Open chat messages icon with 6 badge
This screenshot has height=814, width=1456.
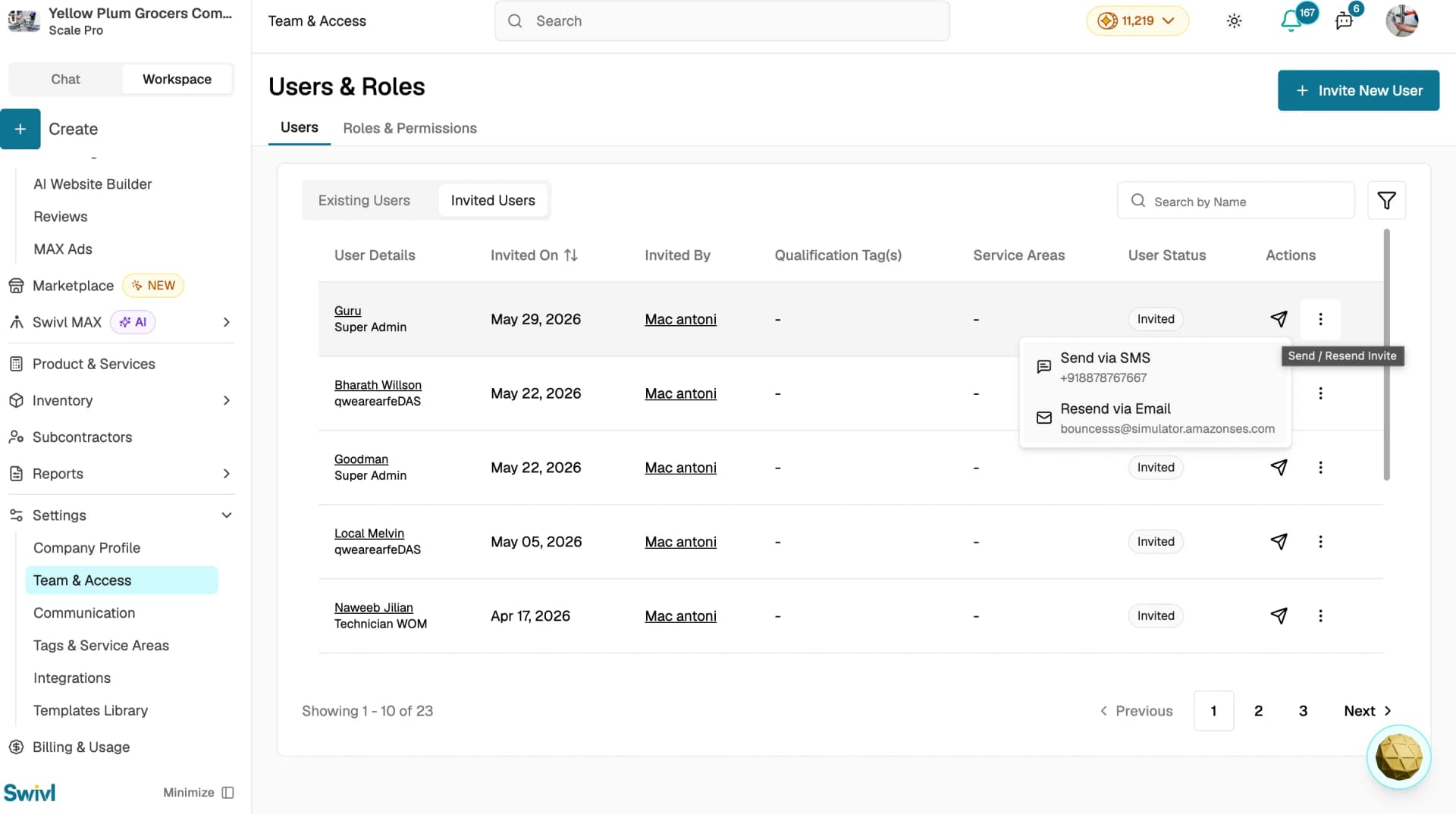pyautogui.click(x=1344, y=21)
